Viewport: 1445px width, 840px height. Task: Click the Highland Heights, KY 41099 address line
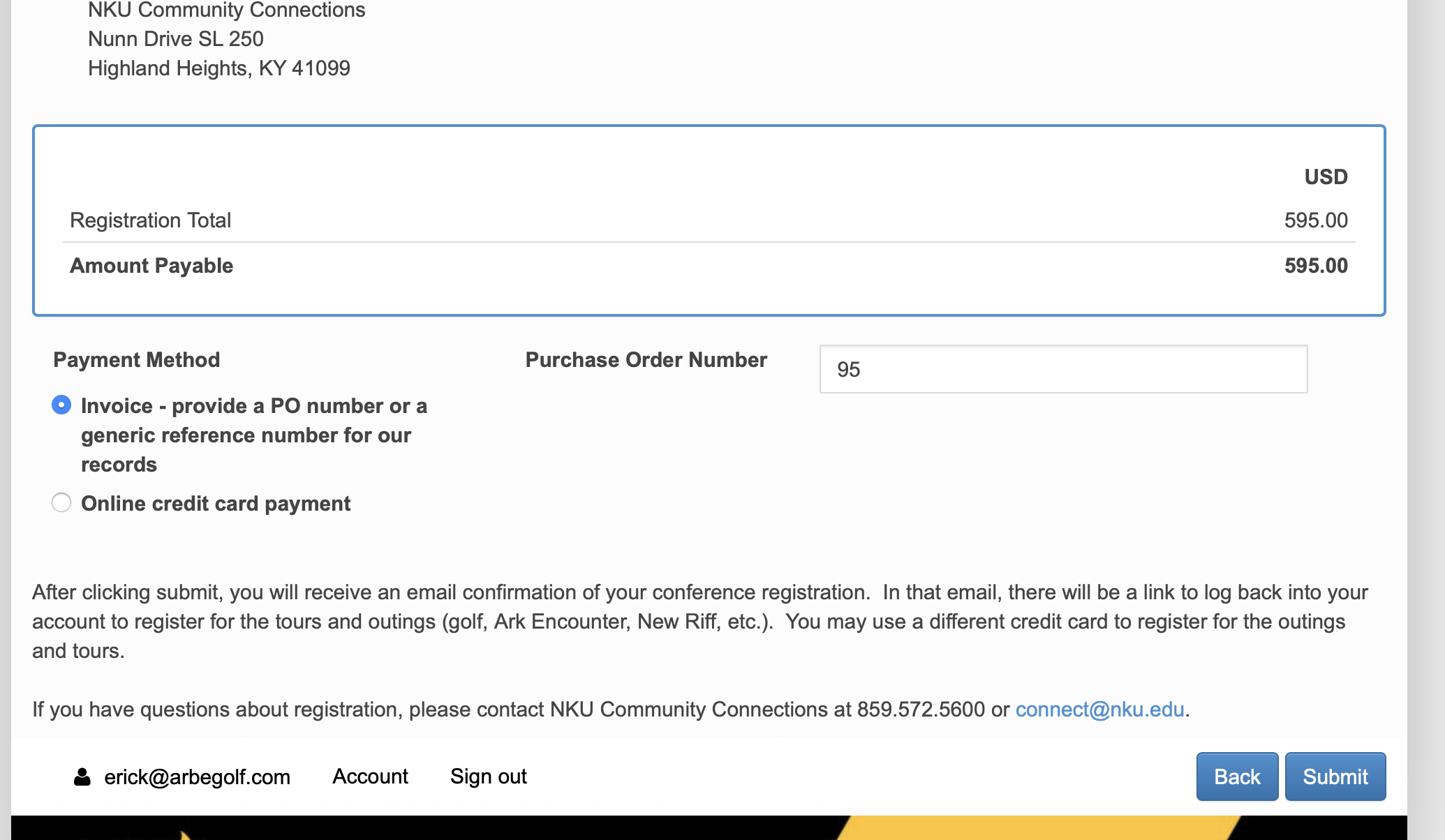219,68
